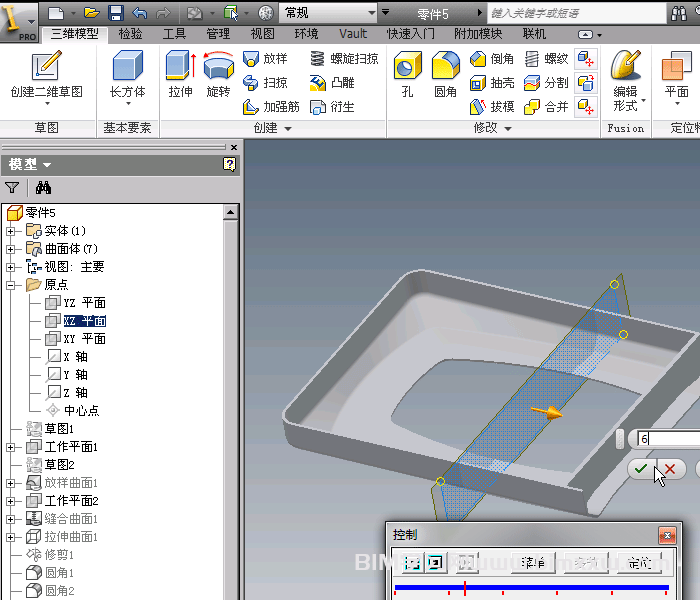This screenshot has width=700, height=600.
Task: Open the 视图 ribbon tab
Action: [262, 34]
